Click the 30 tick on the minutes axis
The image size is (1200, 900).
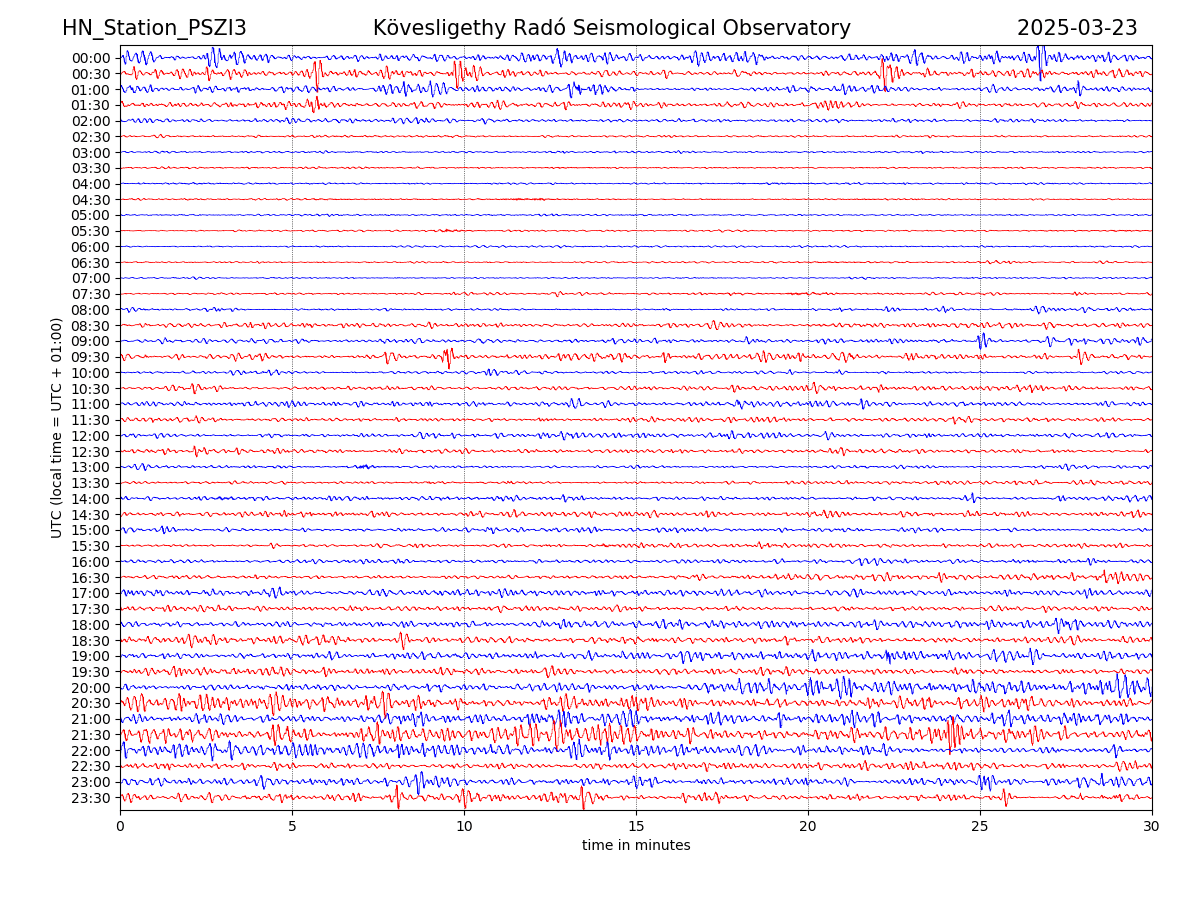tap(1152, 827)
